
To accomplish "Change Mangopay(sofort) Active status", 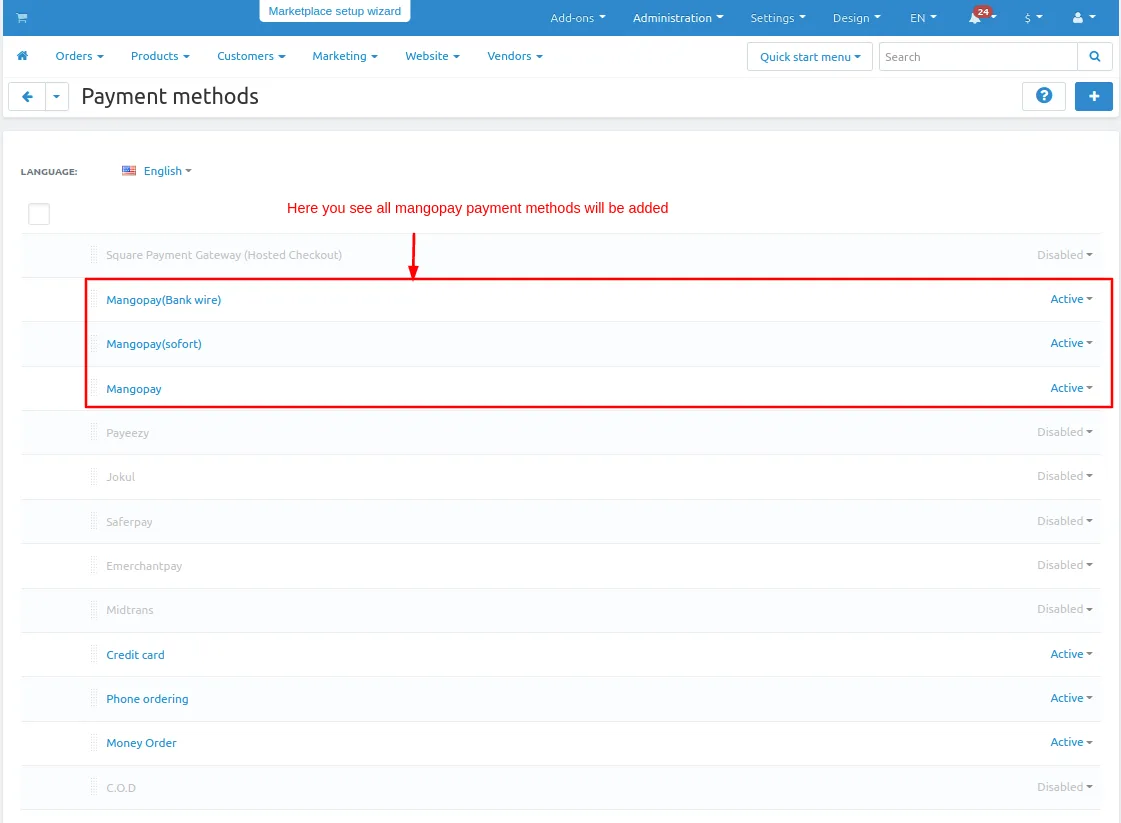I will [1071, 343].
